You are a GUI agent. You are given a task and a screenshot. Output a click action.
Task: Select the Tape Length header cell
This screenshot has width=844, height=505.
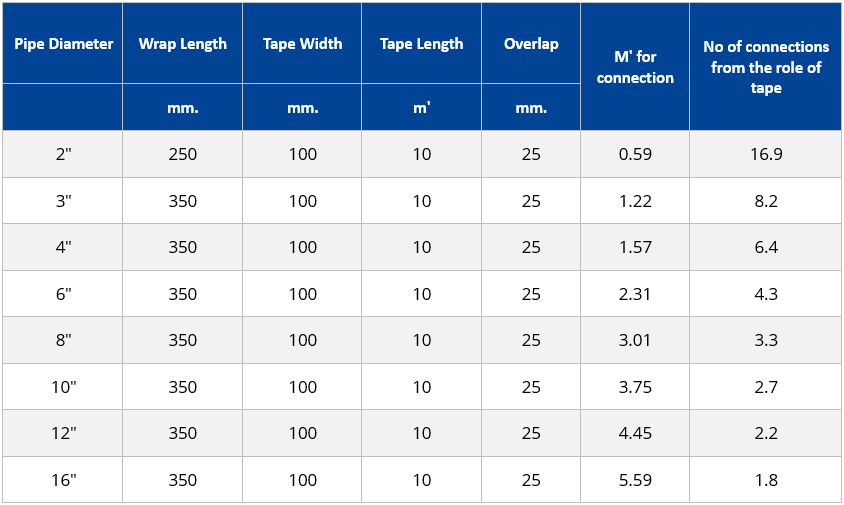point(421,44)
